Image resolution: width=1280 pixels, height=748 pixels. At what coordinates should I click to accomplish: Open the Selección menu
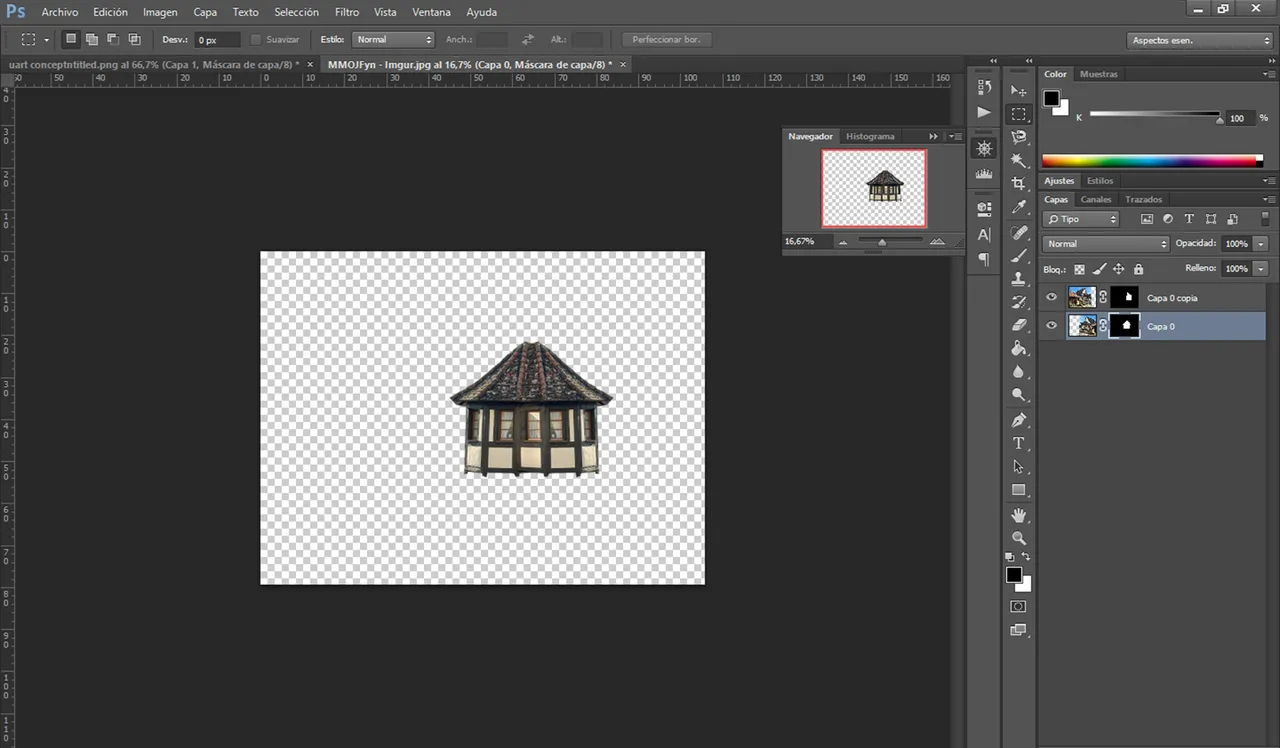point(296,12)
